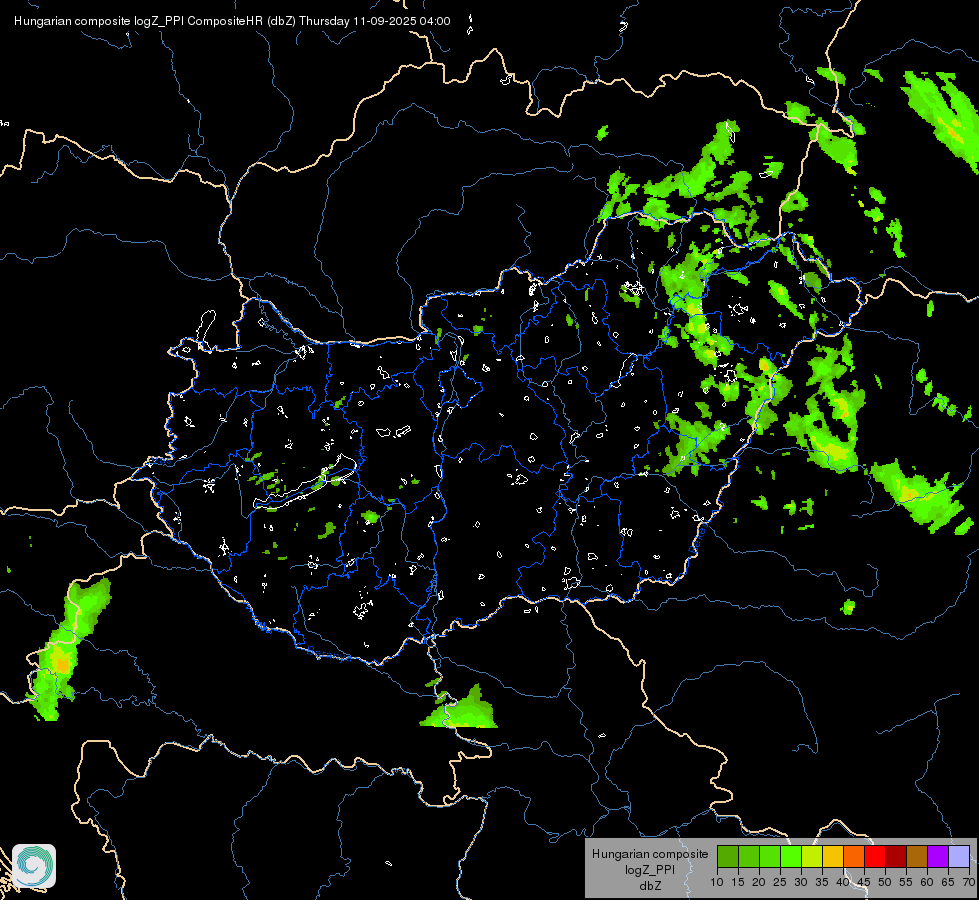Click the legend scale value '70'

(x=969, y=882)
